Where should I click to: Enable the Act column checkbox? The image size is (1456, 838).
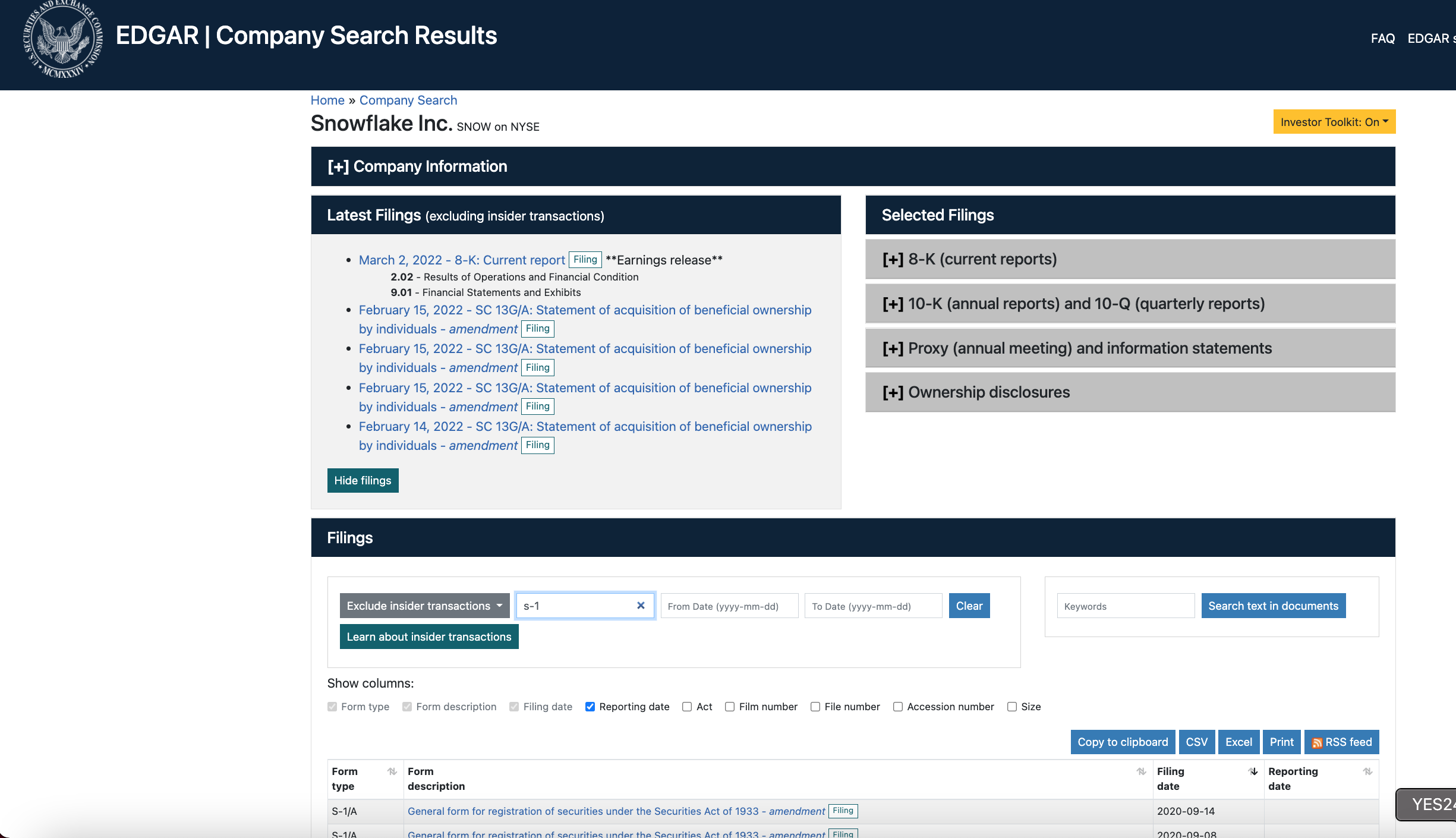tap(687, 707)
